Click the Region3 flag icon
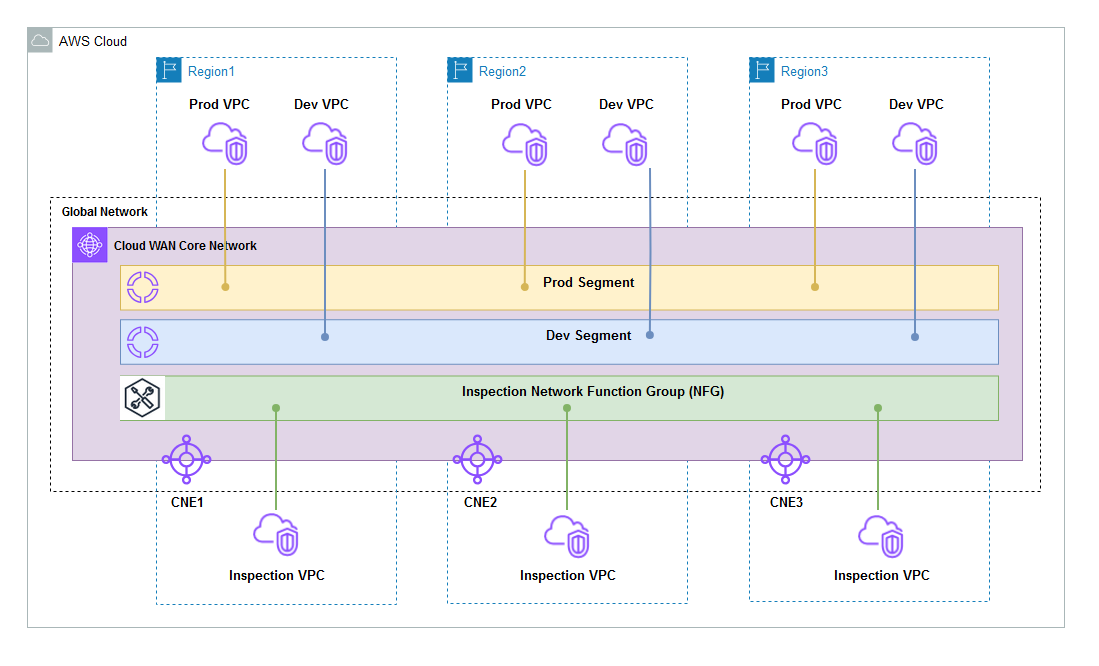Viewport: 1099px width, 666px height. [x=762, y=70]
